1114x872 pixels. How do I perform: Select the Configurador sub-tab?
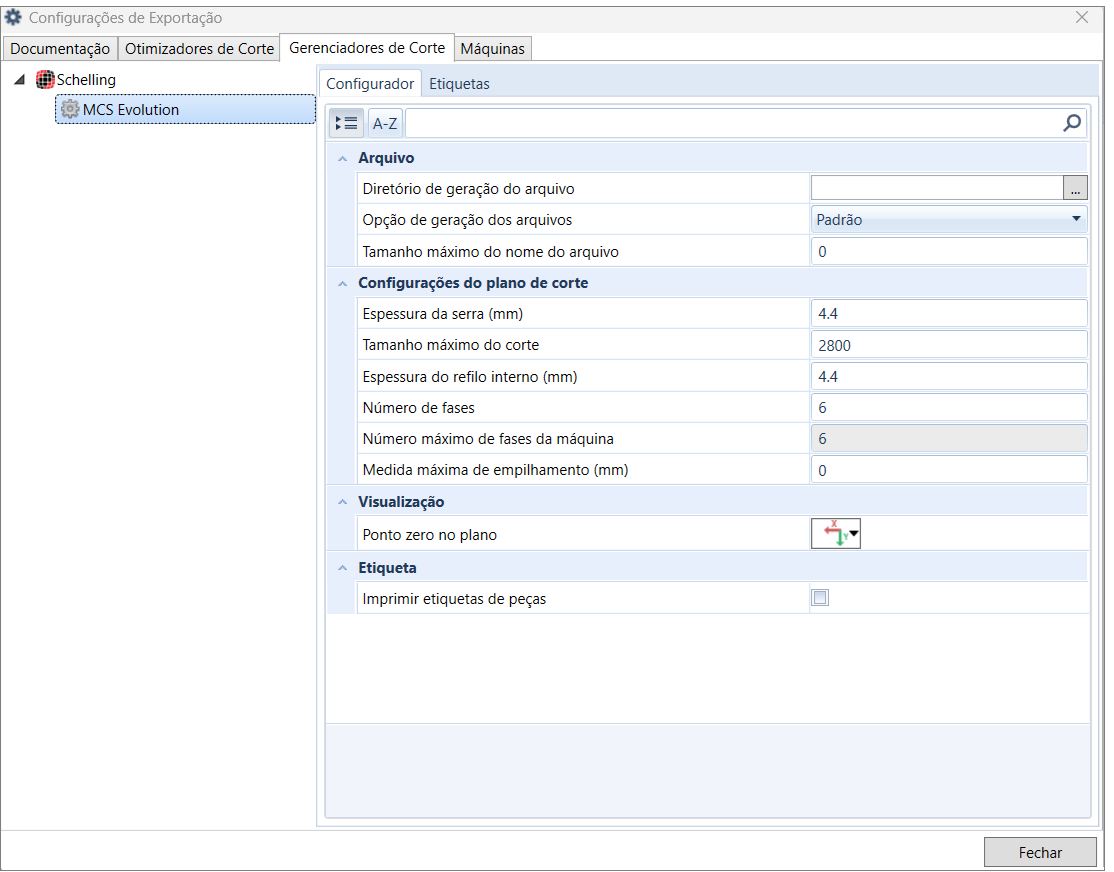370,83
